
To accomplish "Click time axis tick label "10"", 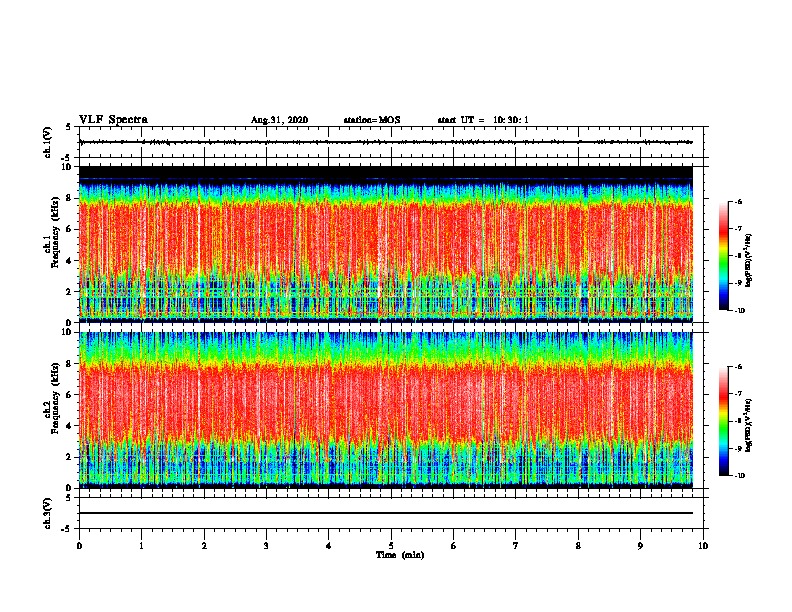I will point(703,546).
